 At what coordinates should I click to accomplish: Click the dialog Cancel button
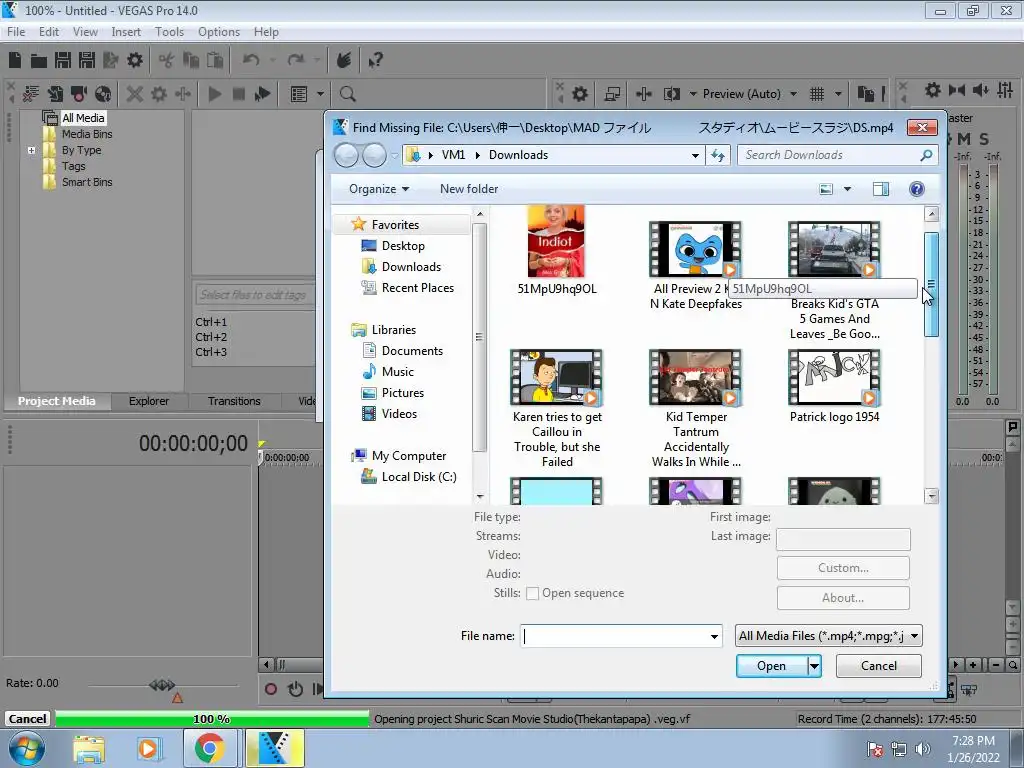tap(878, 666)
